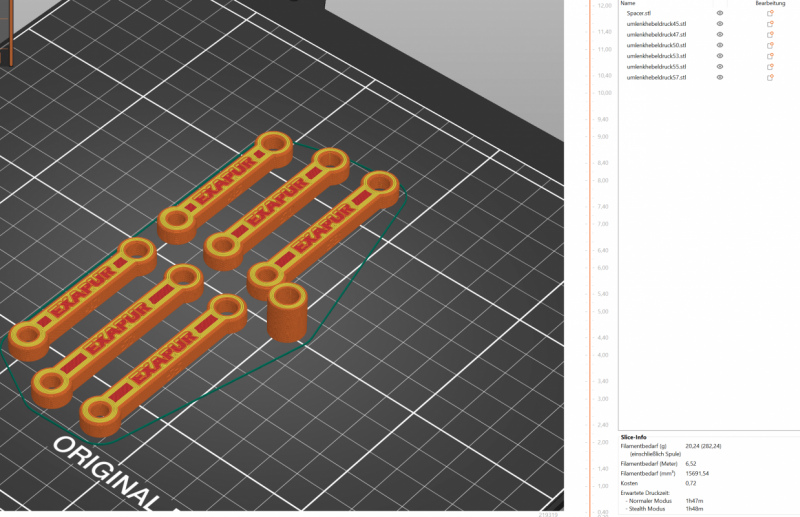The width and height of the screenshot is (800, 517).
Task: Toggle visibility of umlenkhebeldruck57.stl
Action: coord(720,78)
